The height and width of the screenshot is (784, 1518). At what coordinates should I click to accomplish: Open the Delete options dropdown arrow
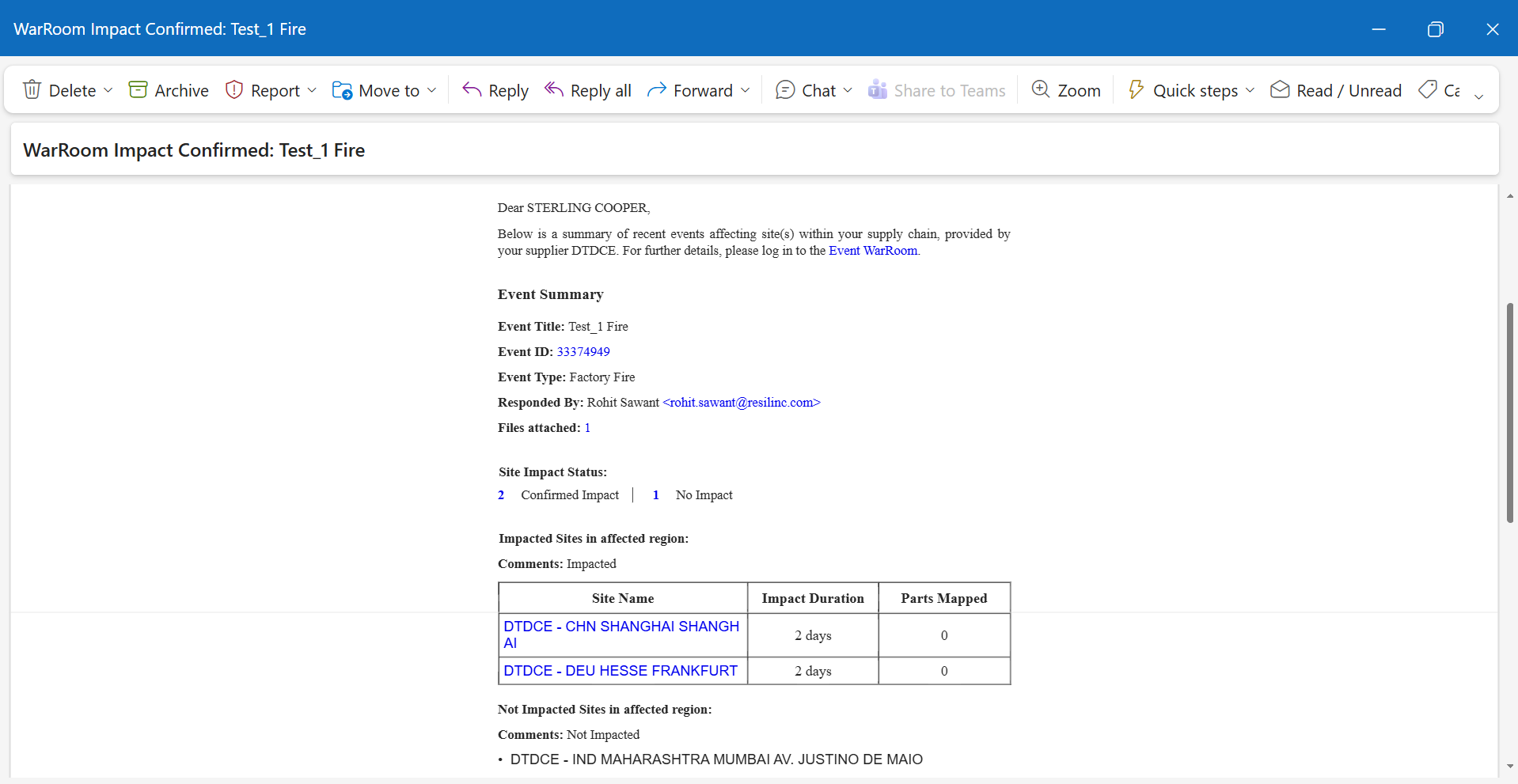pos(108,90)
